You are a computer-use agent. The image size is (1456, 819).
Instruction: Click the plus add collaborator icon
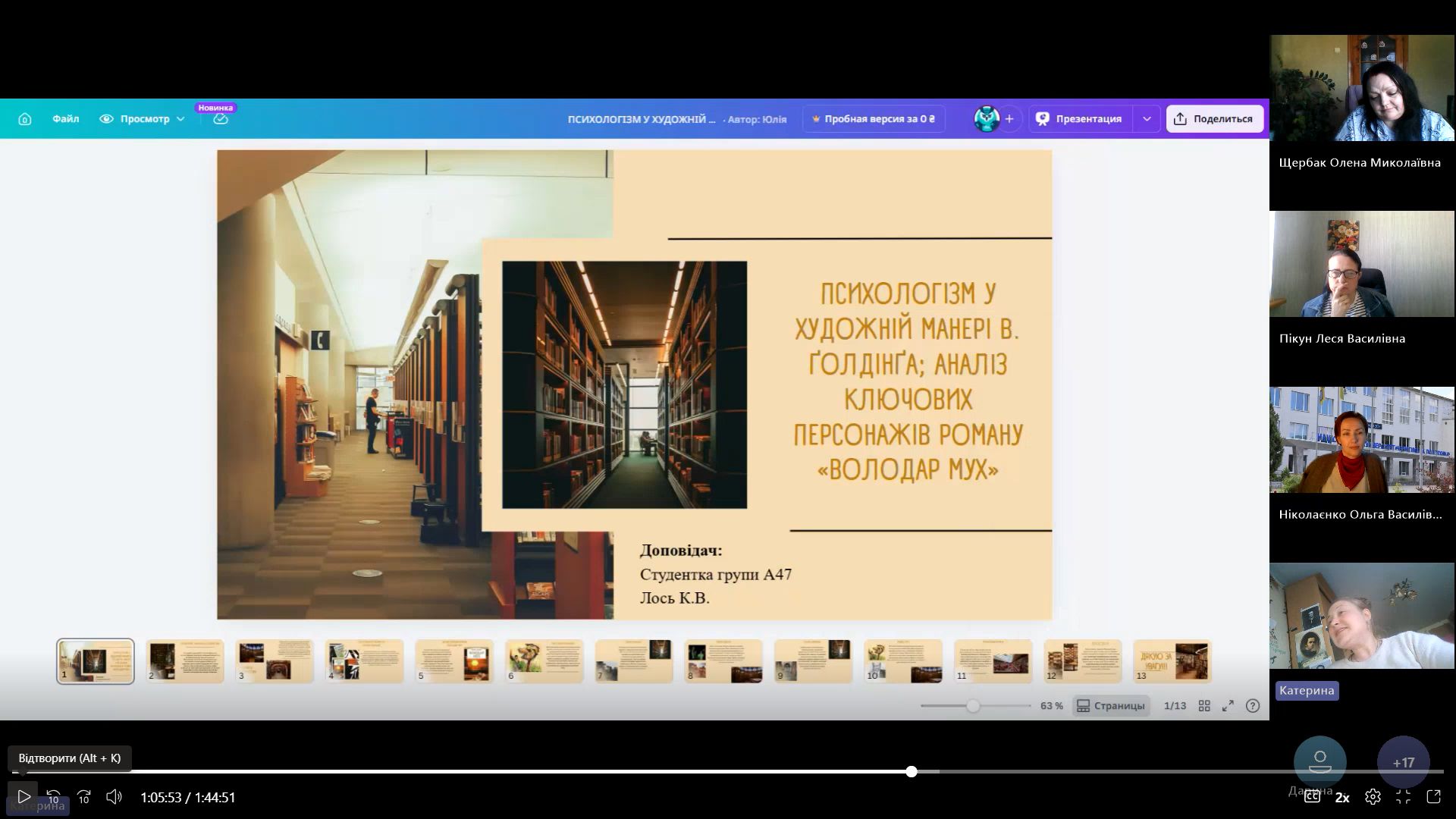[1009, 119]
